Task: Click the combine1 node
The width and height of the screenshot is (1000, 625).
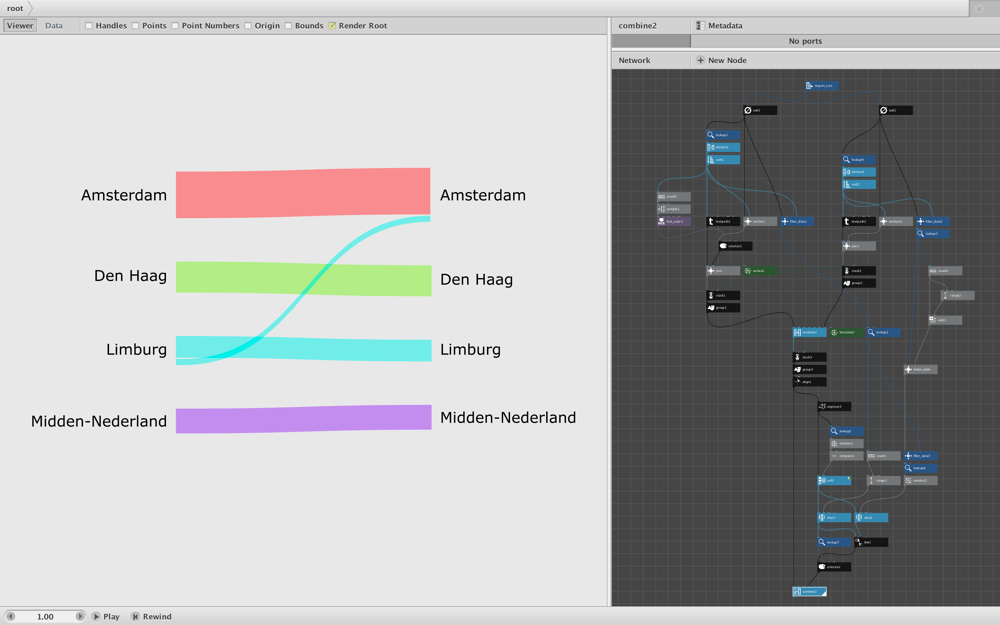Action: tap(809, 332)
